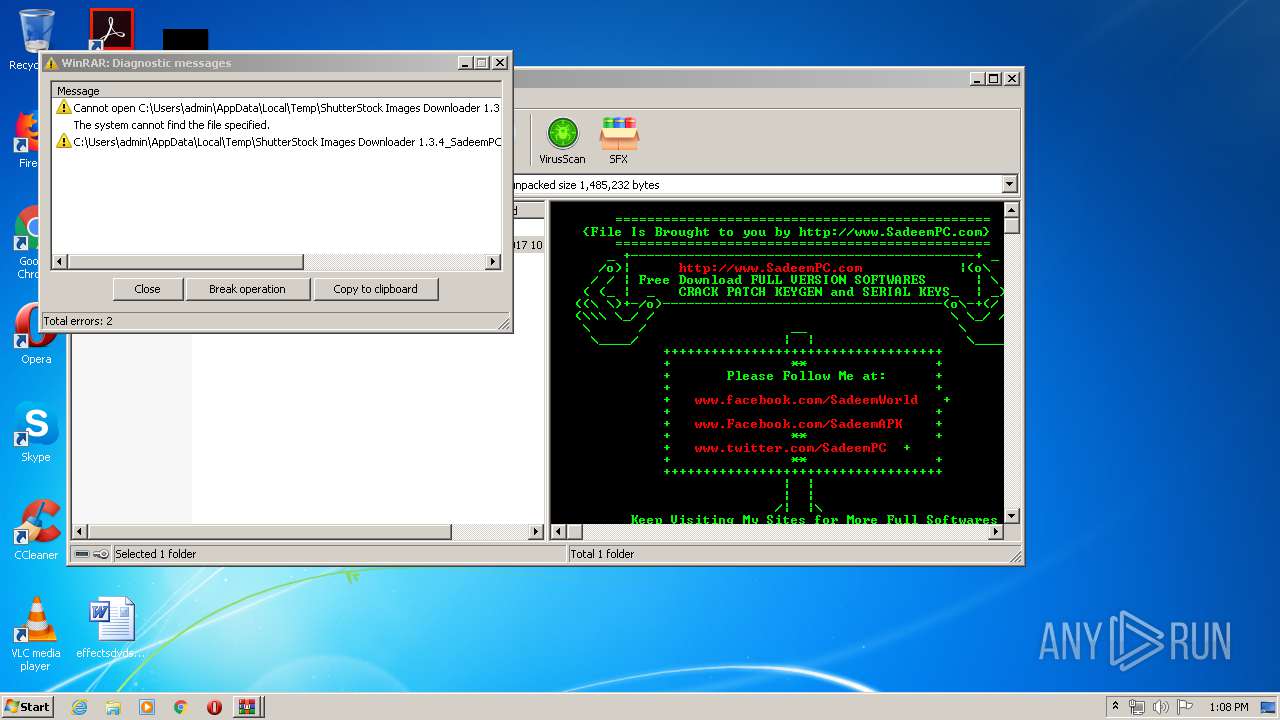Click the Break operation button
The height and width of the screenshot is (720, 1280).
247,289
